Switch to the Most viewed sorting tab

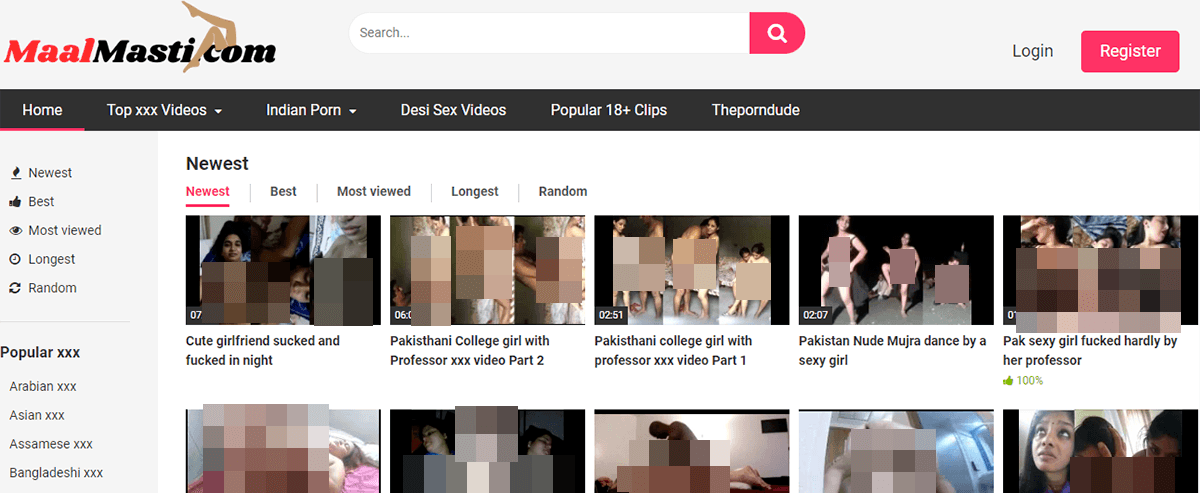pos(373,191)
